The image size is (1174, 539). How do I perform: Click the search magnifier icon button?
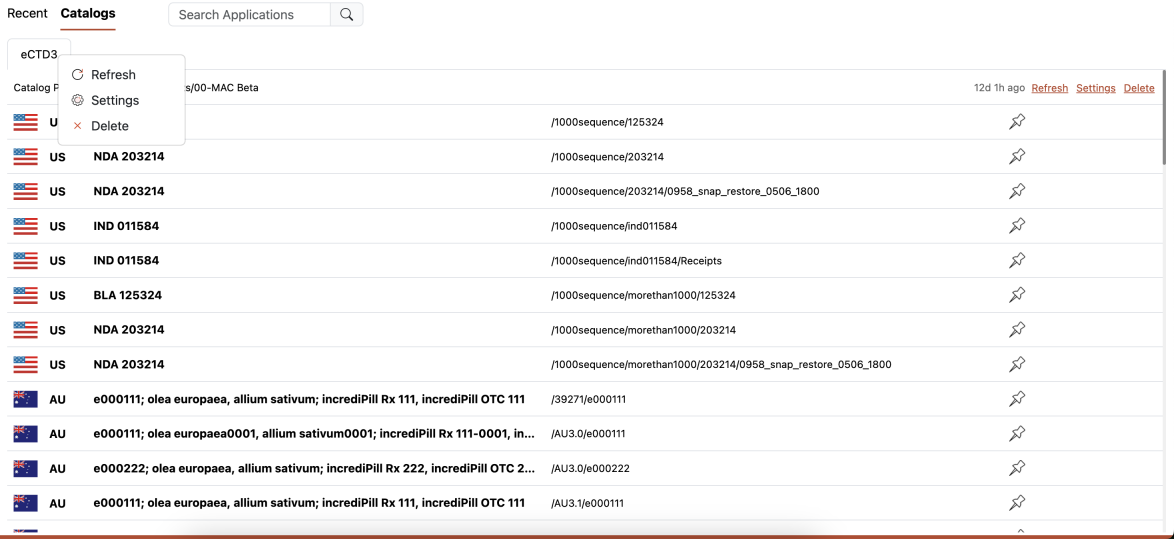pos(346,15)
